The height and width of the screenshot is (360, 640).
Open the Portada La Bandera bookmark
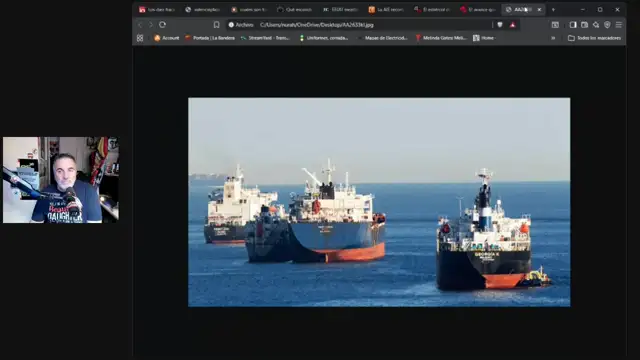[210, 38]
